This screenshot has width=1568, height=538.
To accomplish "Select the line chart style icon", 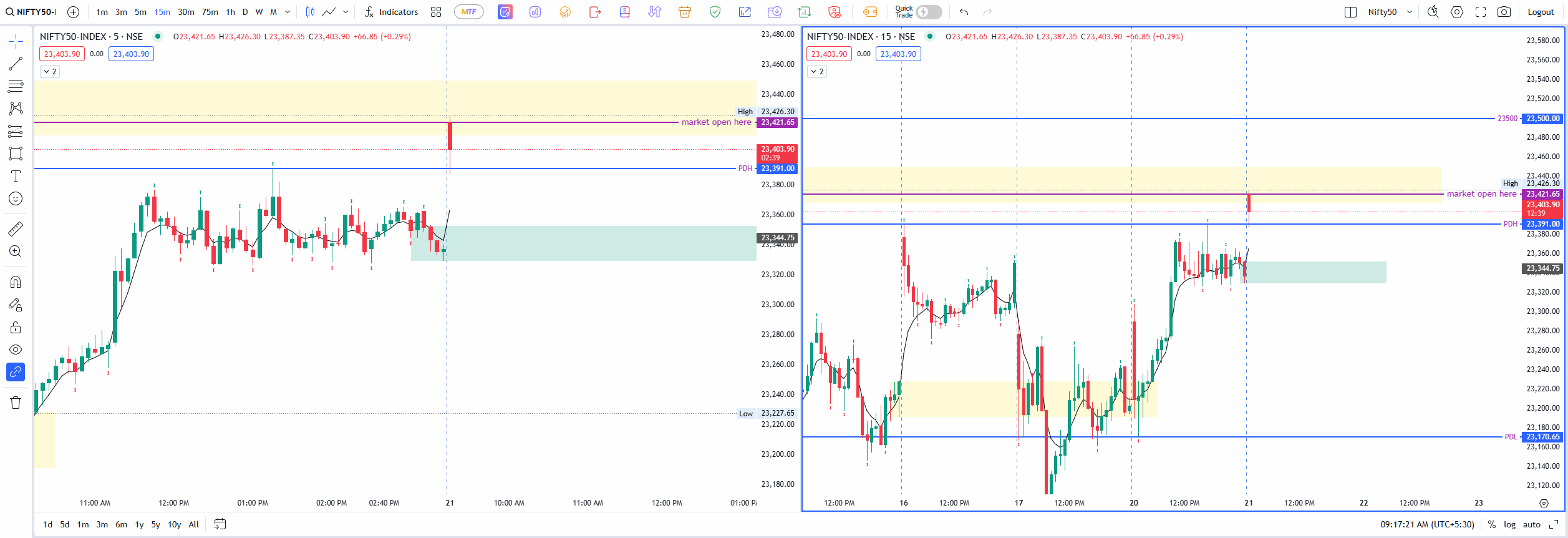I will point(329,12).
